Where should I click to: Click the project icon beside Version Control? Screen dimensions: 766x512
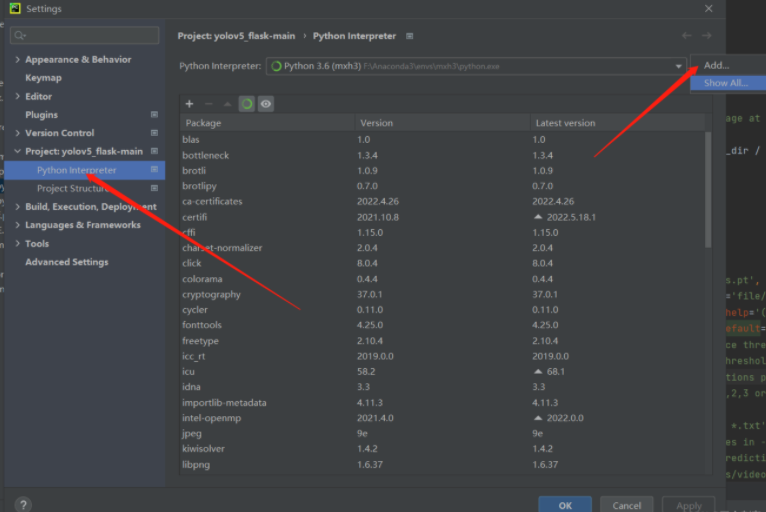coord(154,133)
